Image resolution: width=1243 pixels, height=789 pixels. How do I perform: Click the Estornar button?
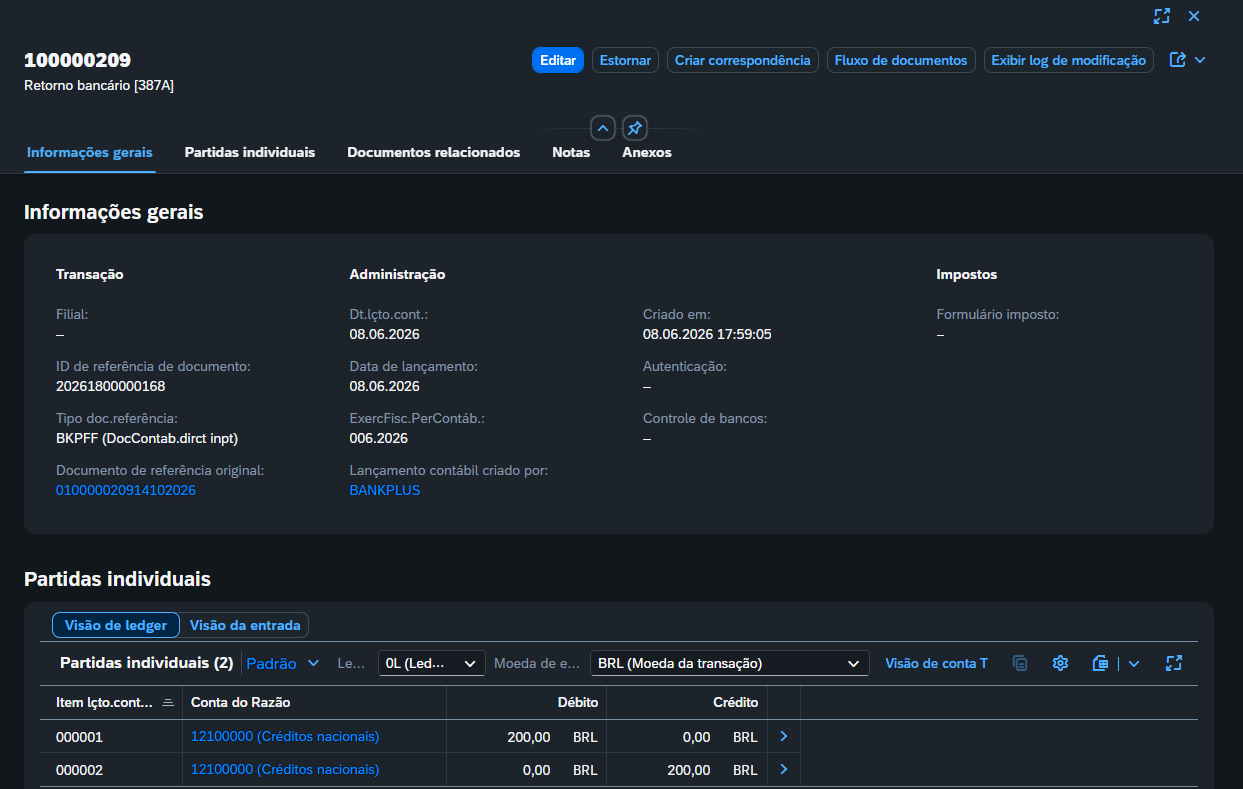625,60
